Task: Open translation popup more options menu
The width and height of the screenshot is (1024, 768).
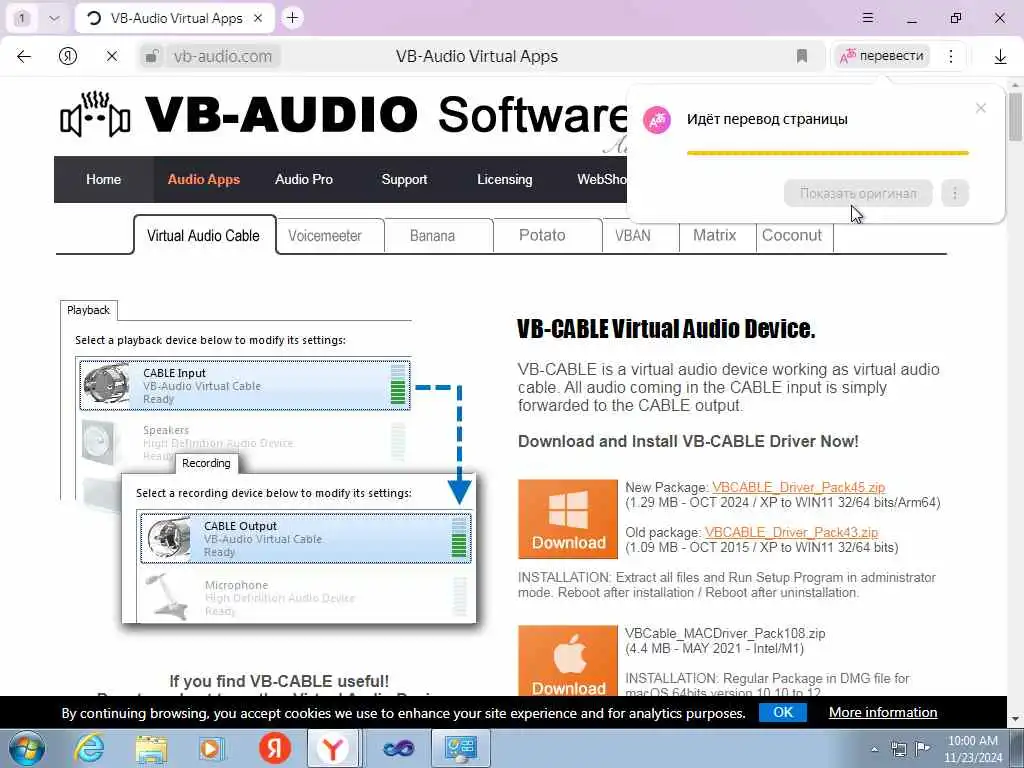Action: coord(955,193)
